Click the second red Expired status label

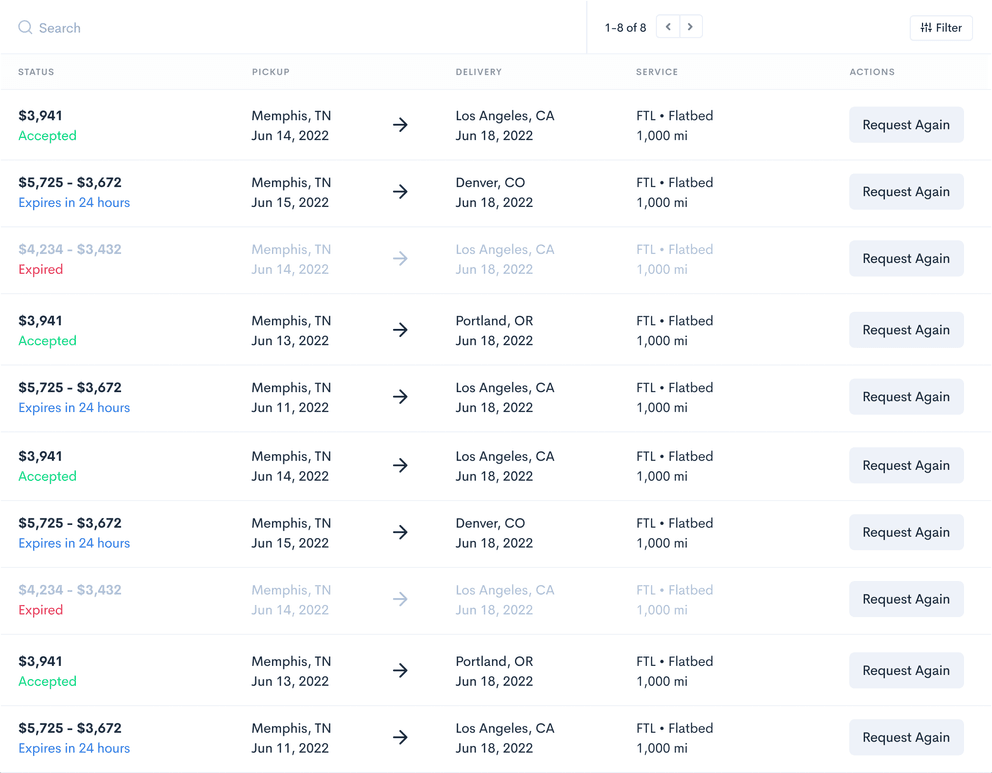pos(40,610)
